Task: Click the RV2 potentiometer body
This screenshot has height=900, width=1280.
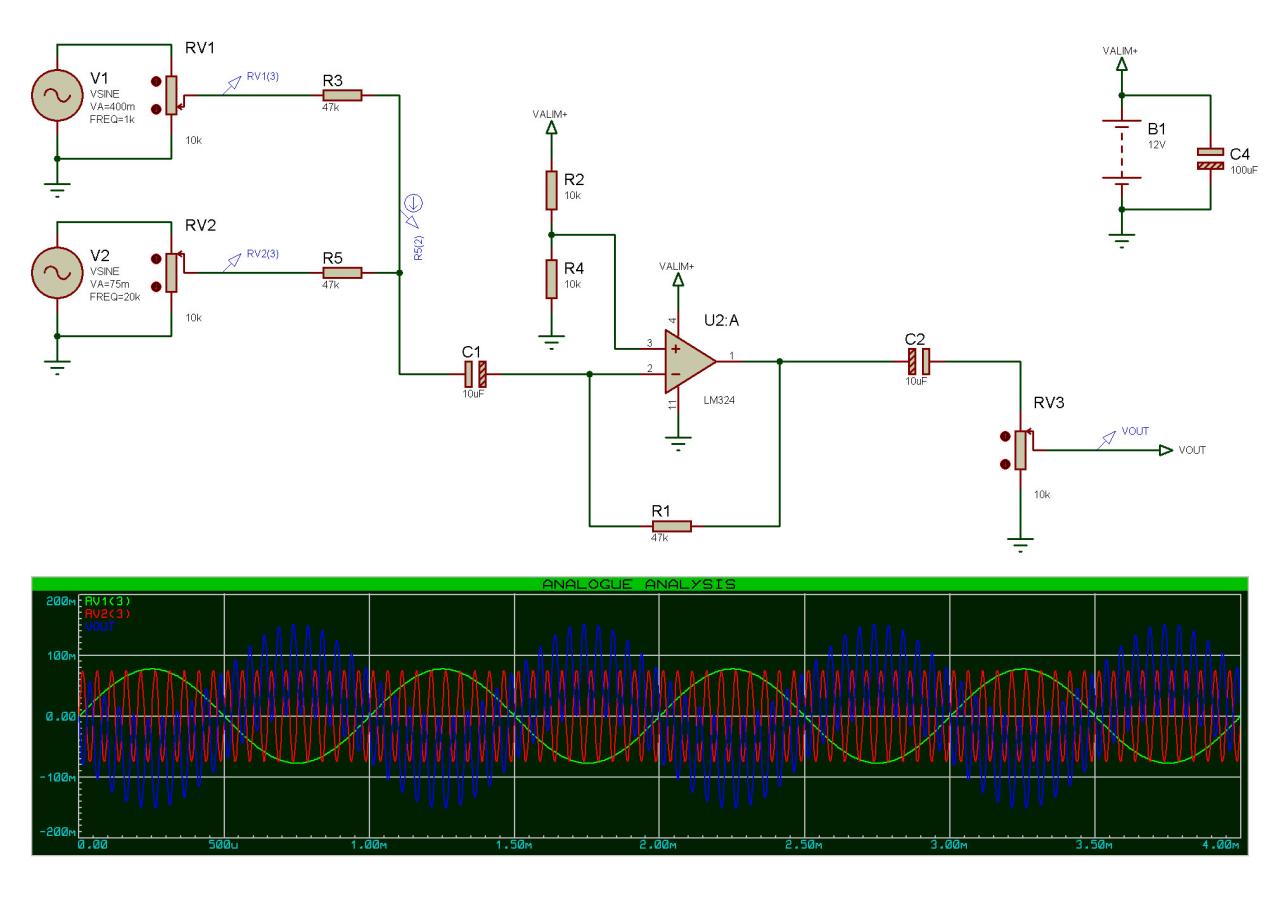Action: [x=173, y=272]
